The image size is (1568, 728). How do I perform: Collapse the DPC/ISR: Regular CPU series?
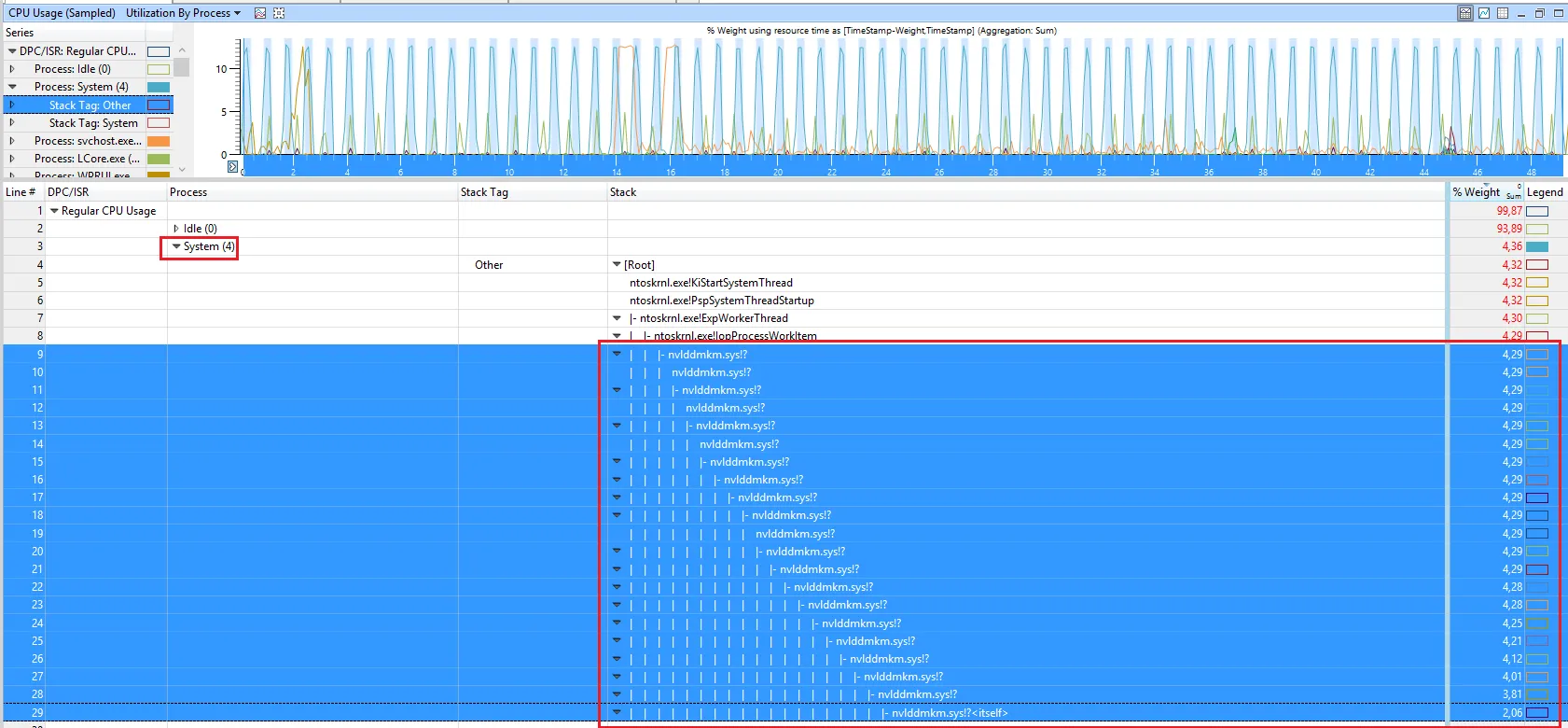[12, 51]
